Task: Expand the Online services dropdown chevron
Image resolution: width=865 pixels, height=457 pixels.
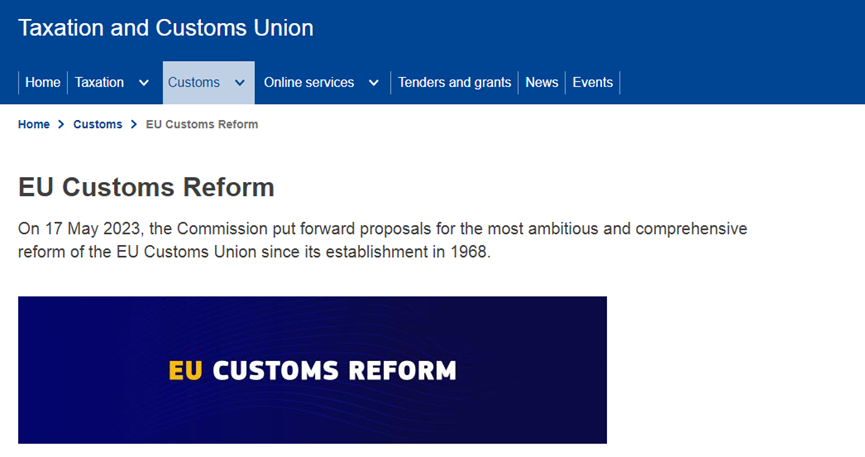Action: point(374,82)
